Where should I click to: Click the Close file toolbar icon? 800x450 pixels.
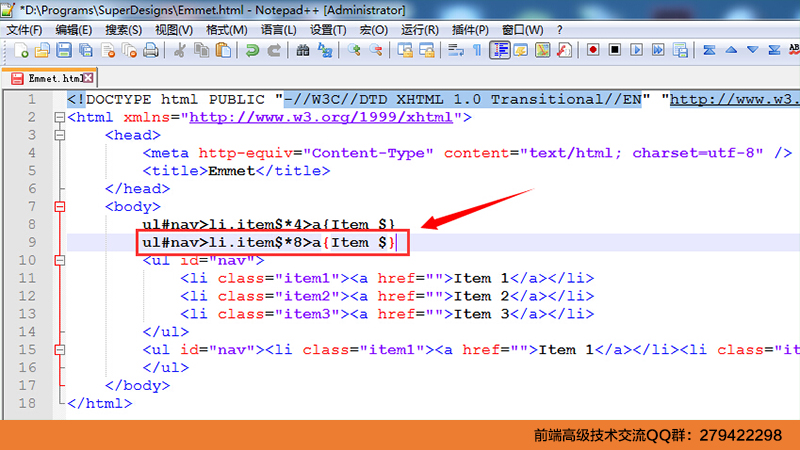pos(108,50)
